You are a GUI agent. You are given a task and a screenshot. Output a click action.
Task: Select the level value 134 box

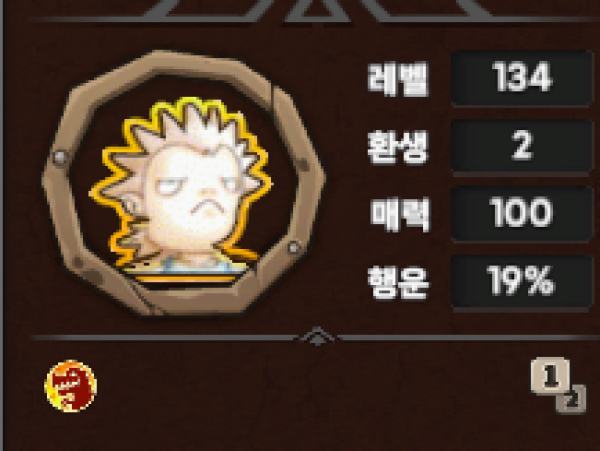click(x=522, y=78)
